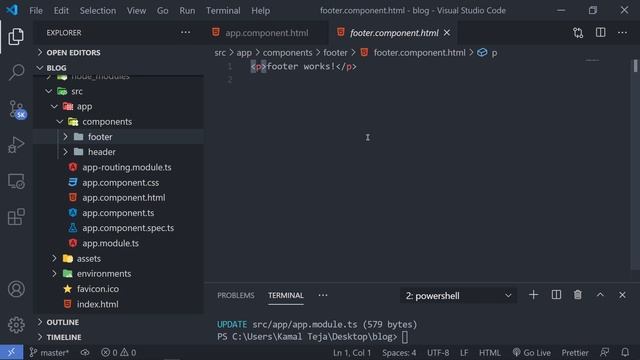
Task: Open the Run menu
Action: click(187, 11)
